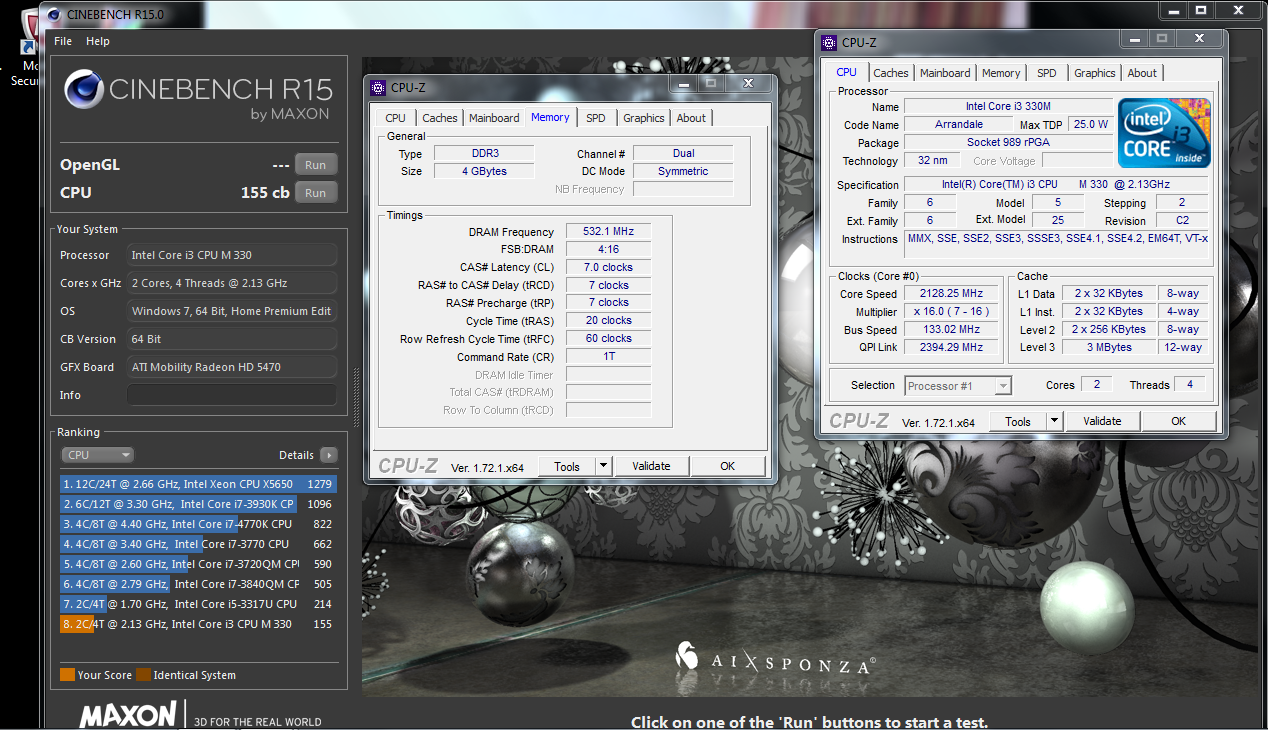Open Caches tab in right CPU-Z window

(x=890, y=73)
